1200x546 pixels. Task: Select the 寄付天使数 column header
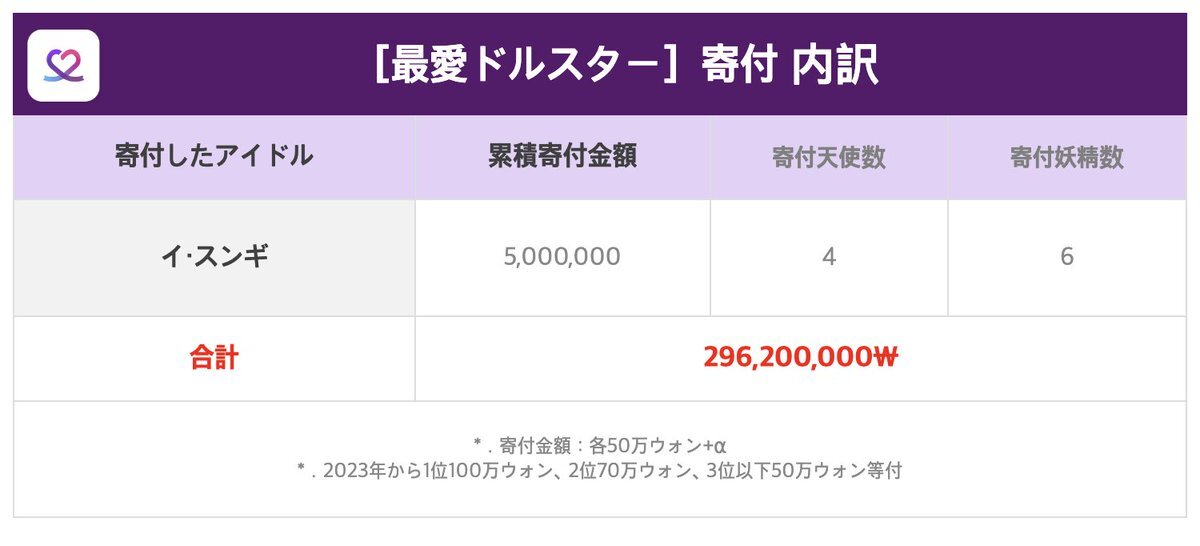(x=829, y=157)
